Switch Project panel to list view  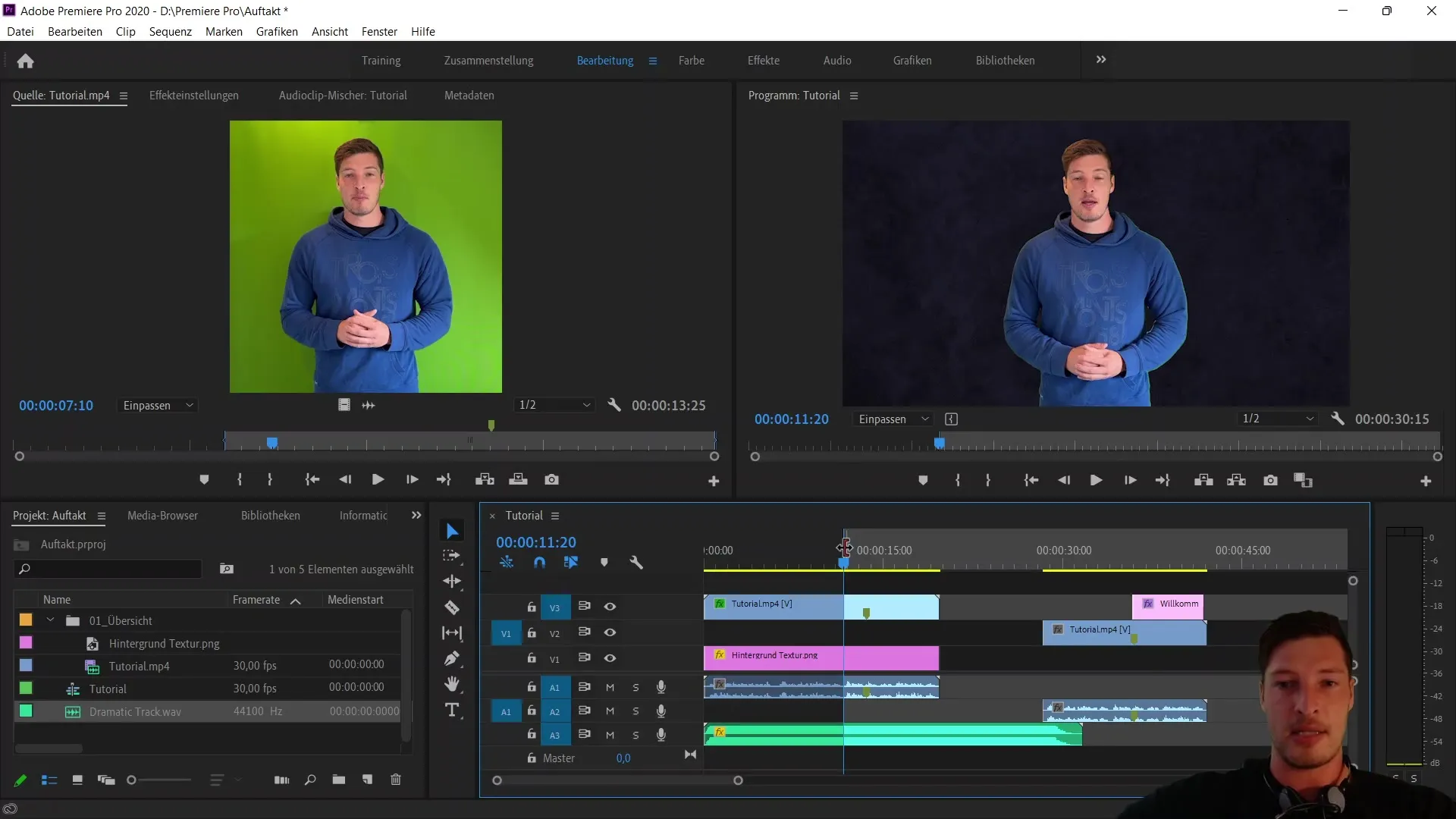click(49, 780)
